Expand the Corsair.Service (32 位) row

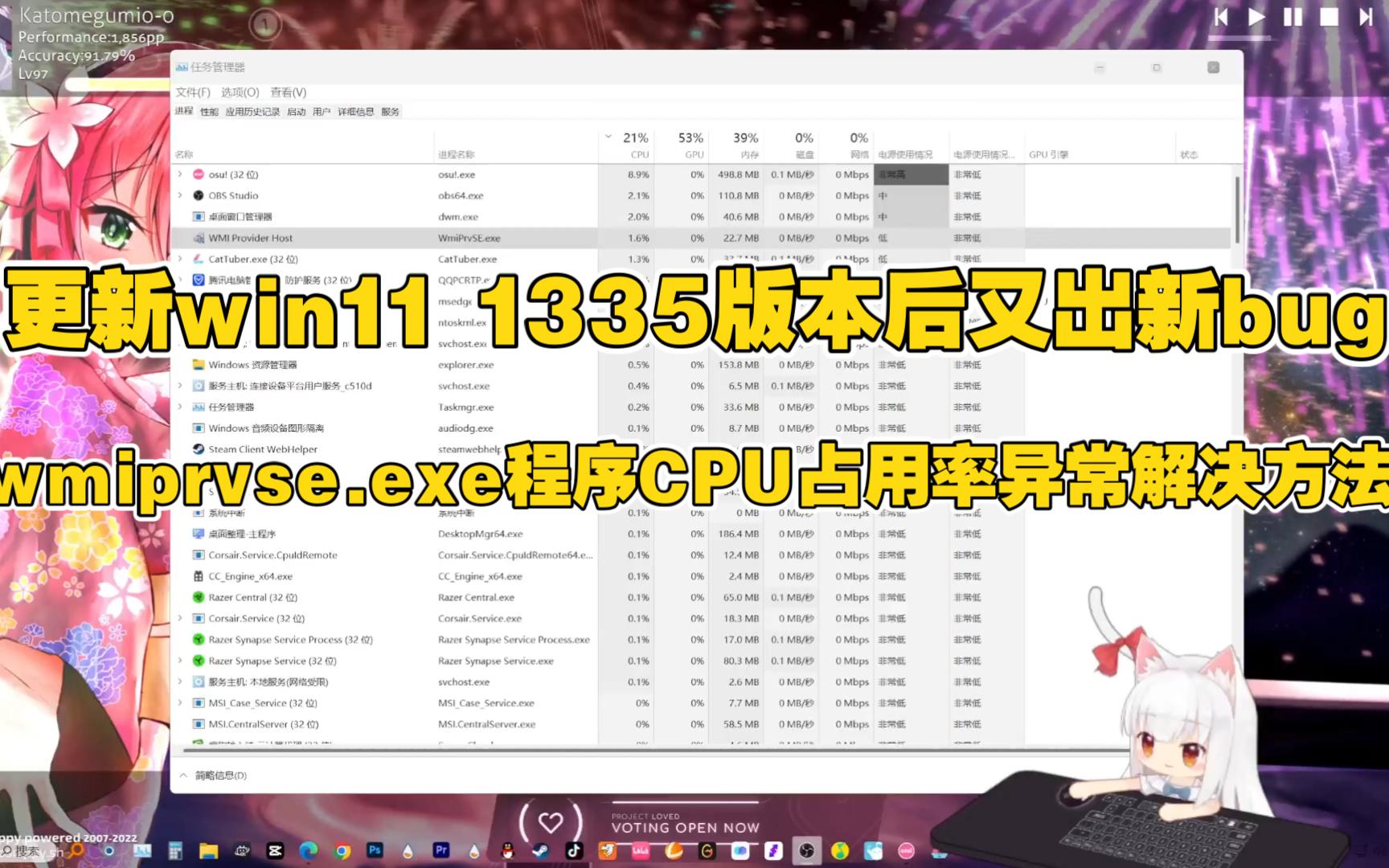[180, 618]
